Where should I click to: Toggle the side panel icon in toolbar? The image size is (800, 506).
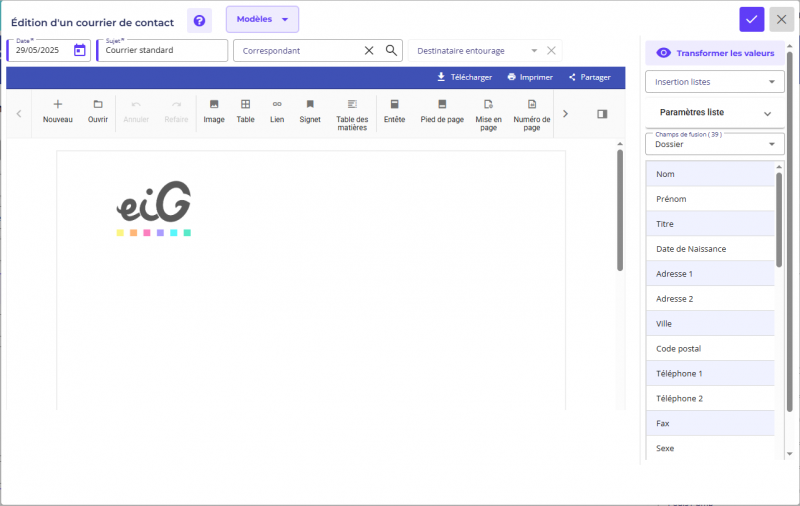(x=602, y=114)
